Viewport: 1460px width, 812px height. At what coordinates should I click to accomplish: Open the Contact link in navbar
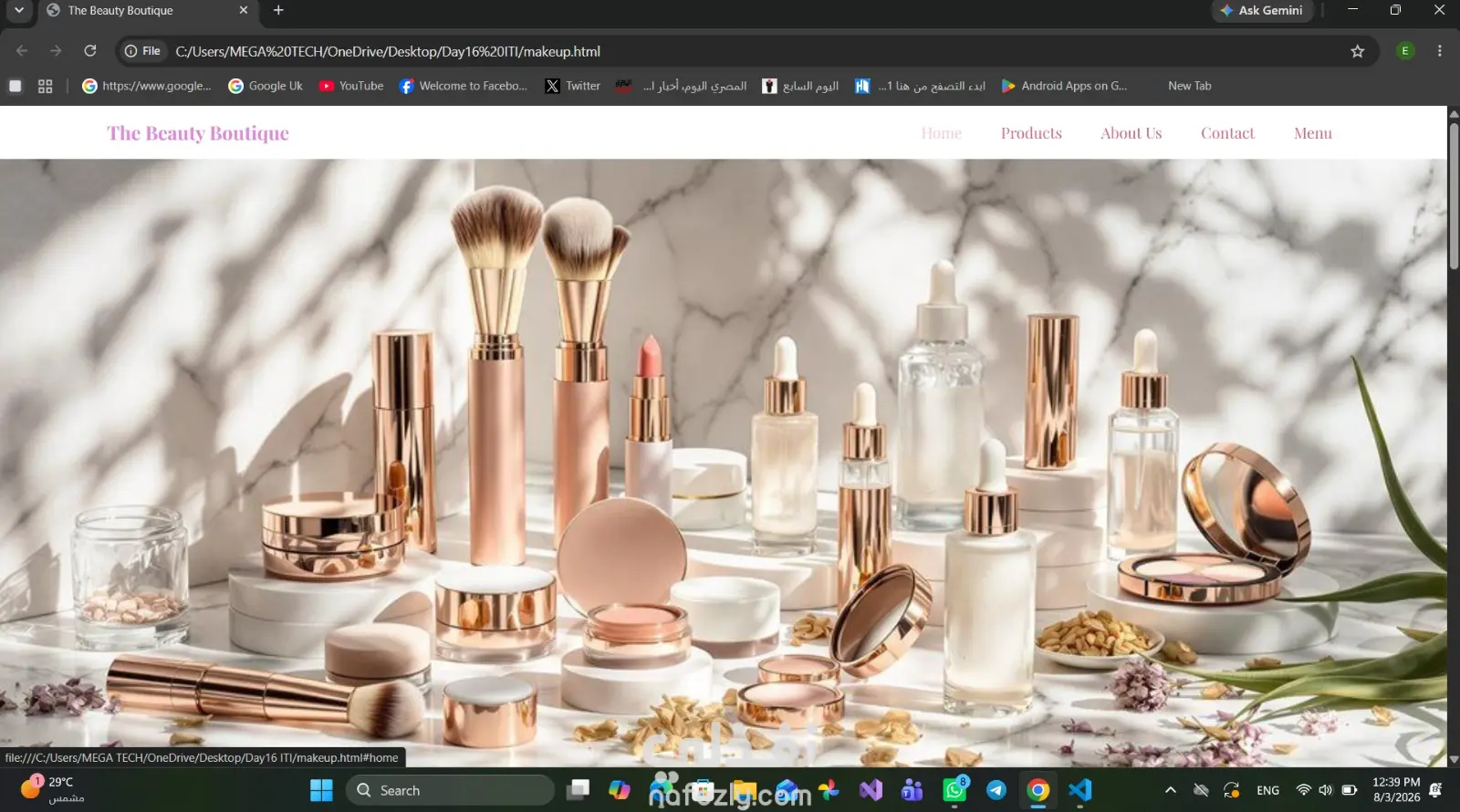tap(1227, 133)
